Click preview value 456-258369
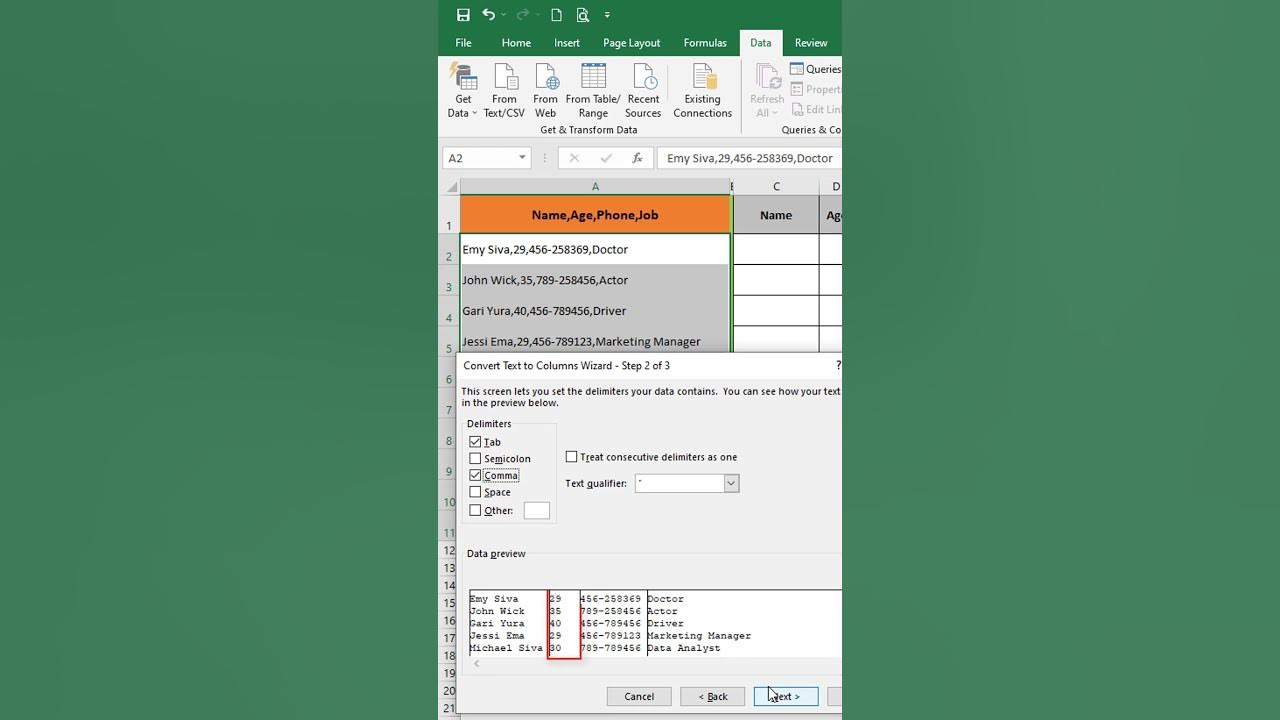Image resolution: width=1280 pixels, height=720 pixels. [x=611, y=599]
